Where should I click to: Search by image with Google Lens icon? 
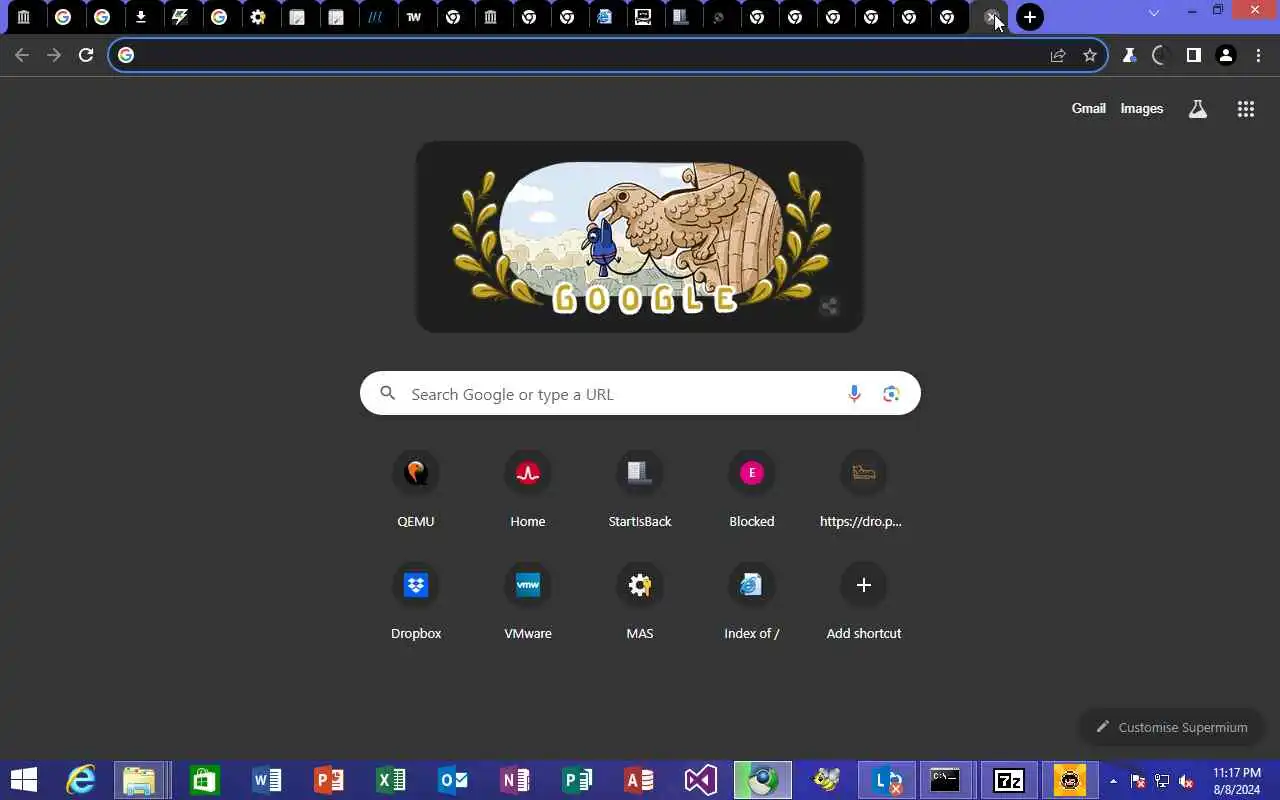tap(891, 394)
